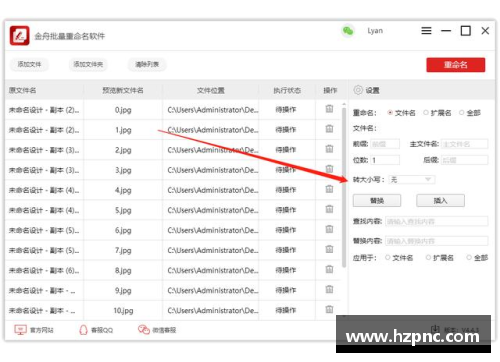Click the 主文件名 input field
Image resolution: width=500 pixels, height=362 pixels.
pos(464,144)
